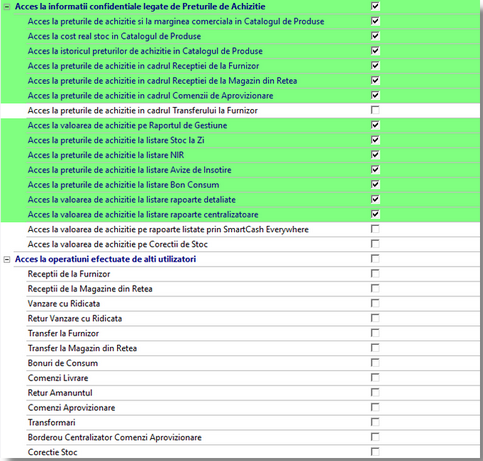Check the Transfer la Furnizor checkbox
The height and width of the screenshot is (461, 483).
point(375,333)
